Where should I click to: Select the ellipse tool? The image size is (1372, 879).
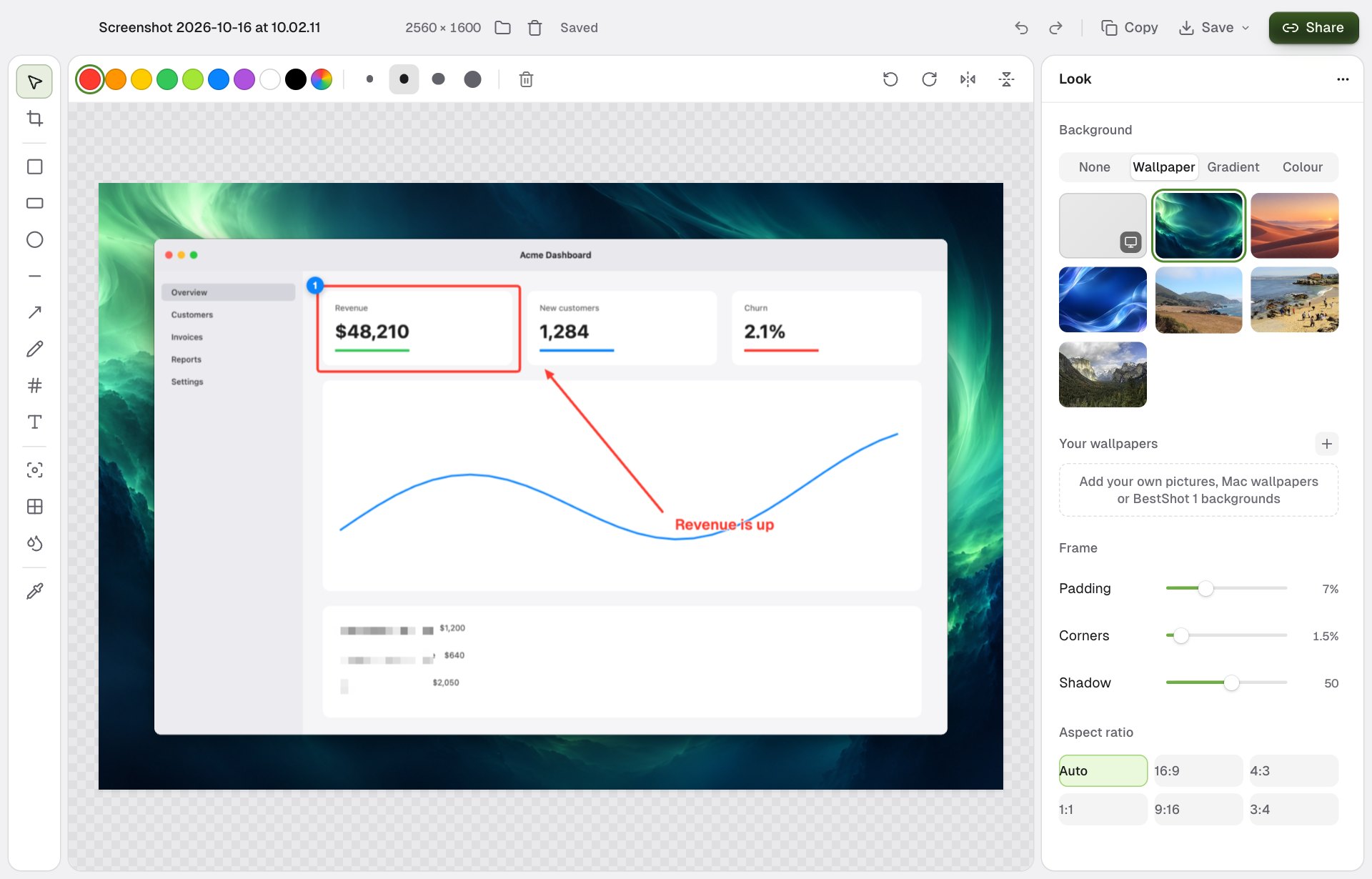pyautogui.click(x=34, y=239)
